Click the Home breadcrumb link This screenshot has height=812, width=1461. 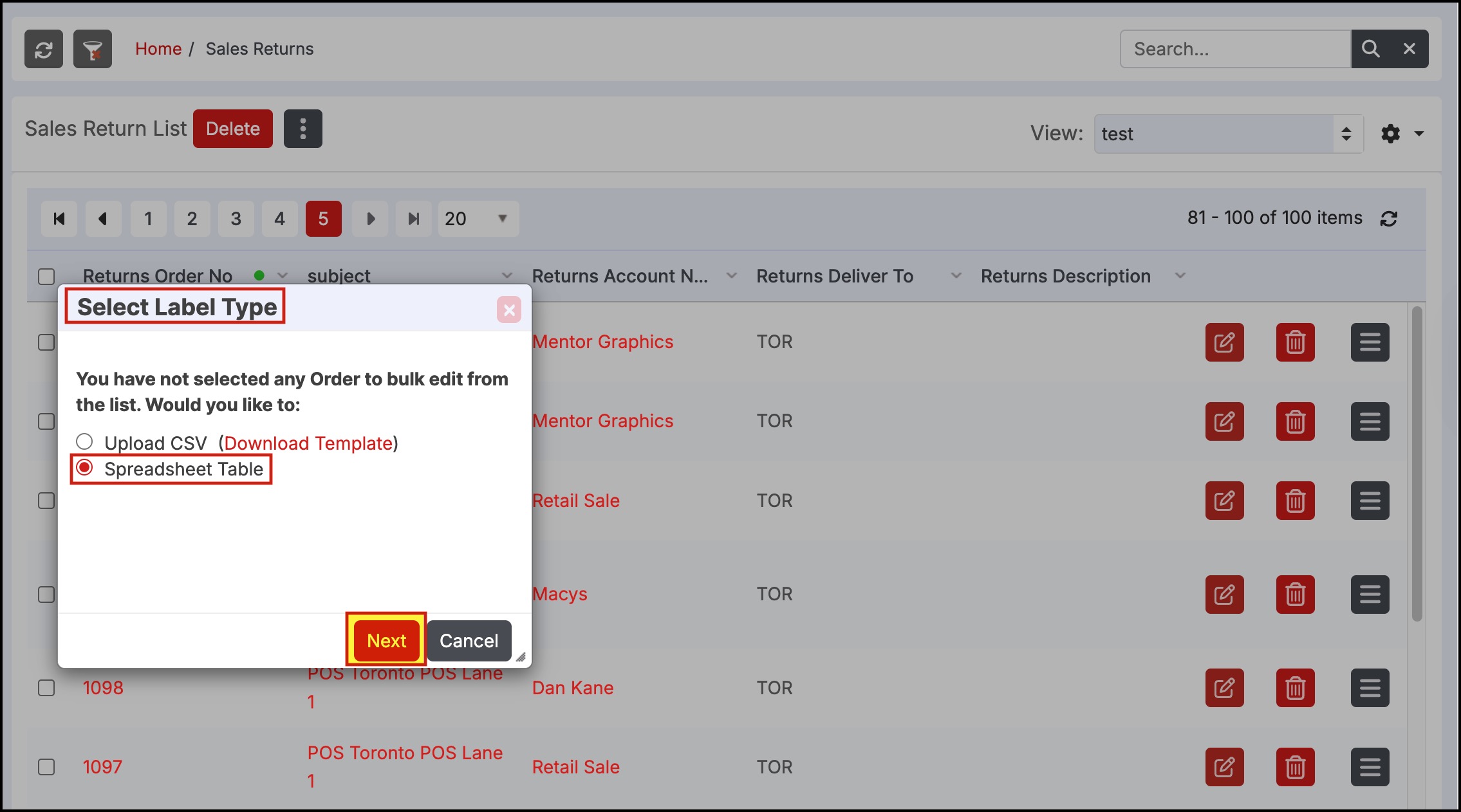[158, 49]
